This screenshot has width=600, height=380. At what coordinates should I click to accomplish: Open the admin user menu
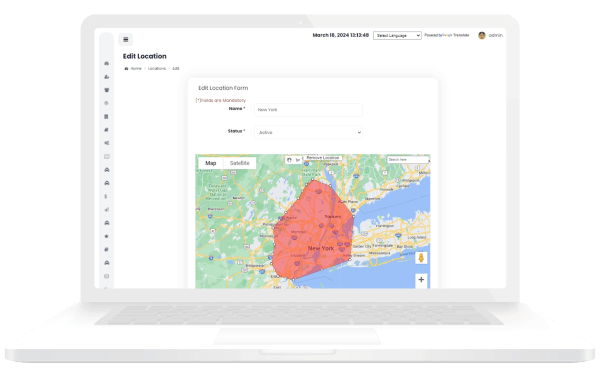496,35
